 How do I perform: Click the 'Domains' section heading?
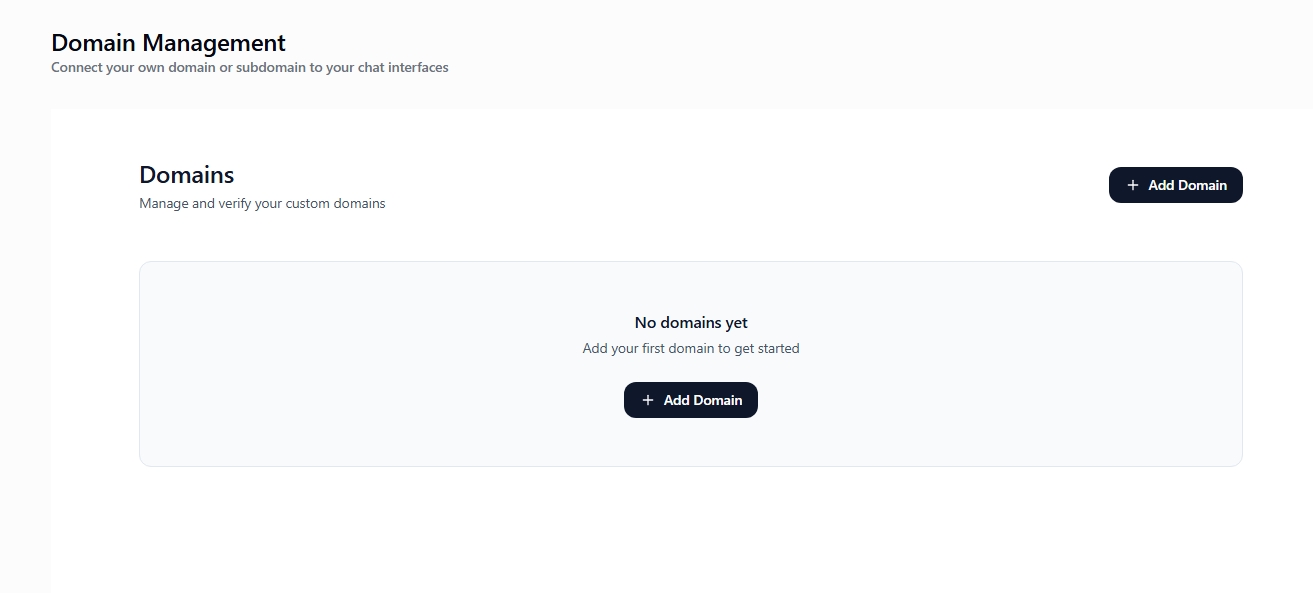click(x=186, y=174)
